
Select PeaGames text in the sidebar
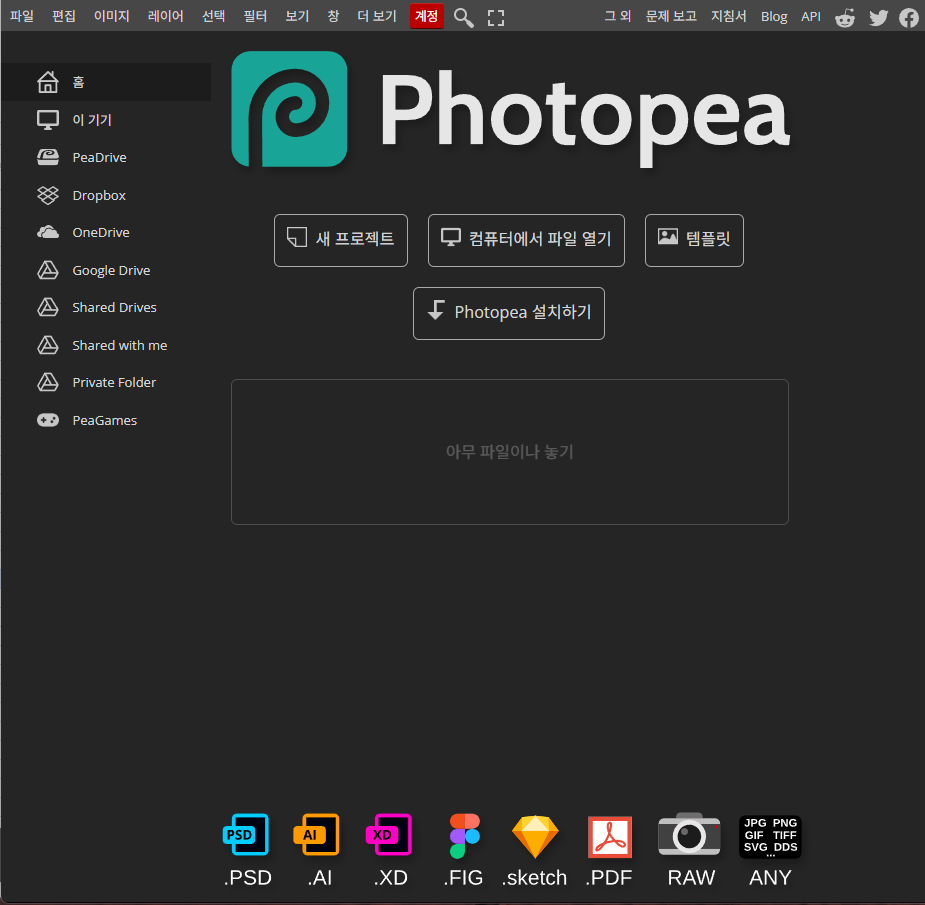click(105, 420)
